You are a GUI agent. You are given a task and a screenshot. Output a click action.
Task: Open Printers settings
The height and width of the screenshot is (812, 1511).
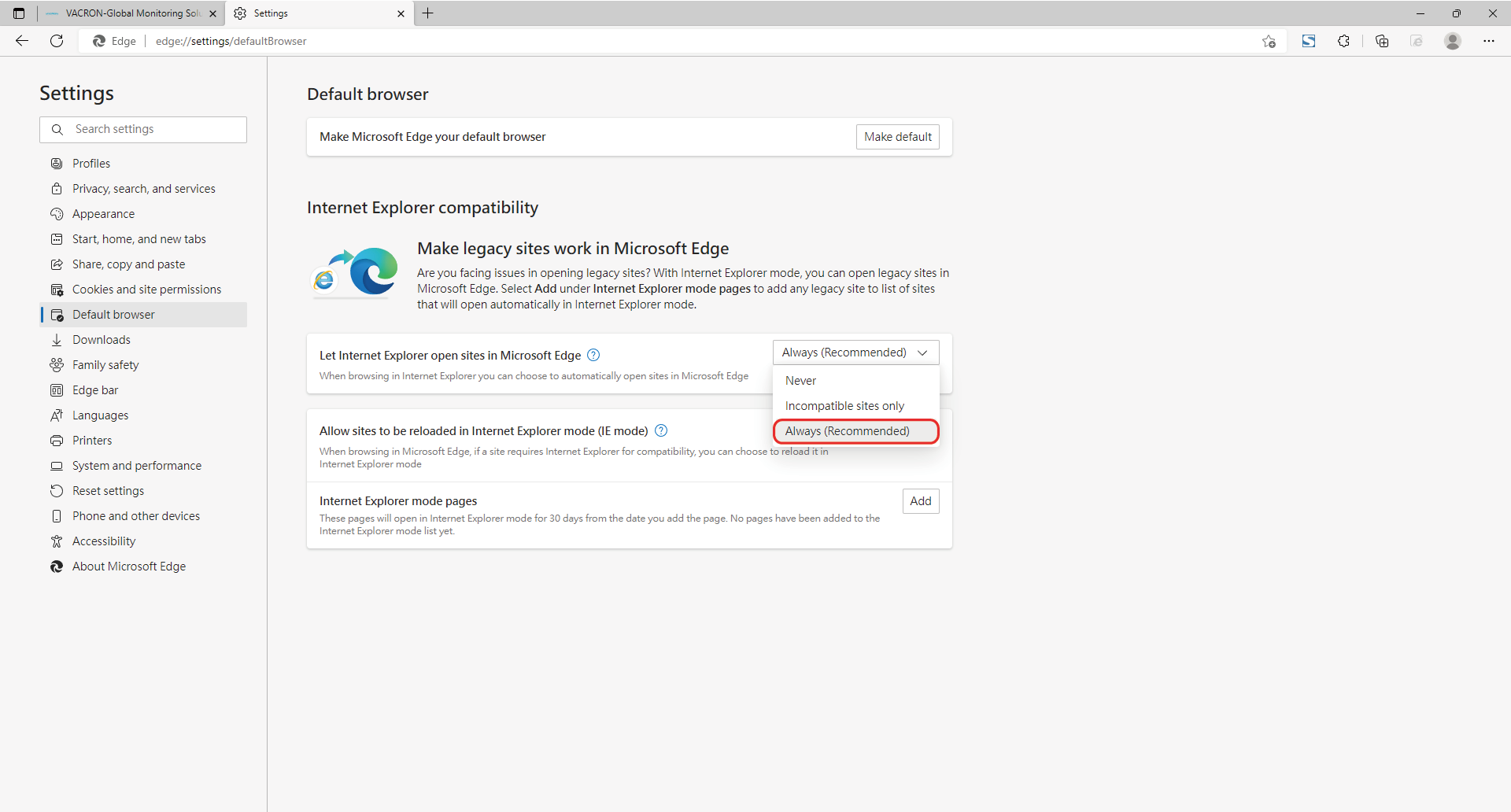click(143, 441)
